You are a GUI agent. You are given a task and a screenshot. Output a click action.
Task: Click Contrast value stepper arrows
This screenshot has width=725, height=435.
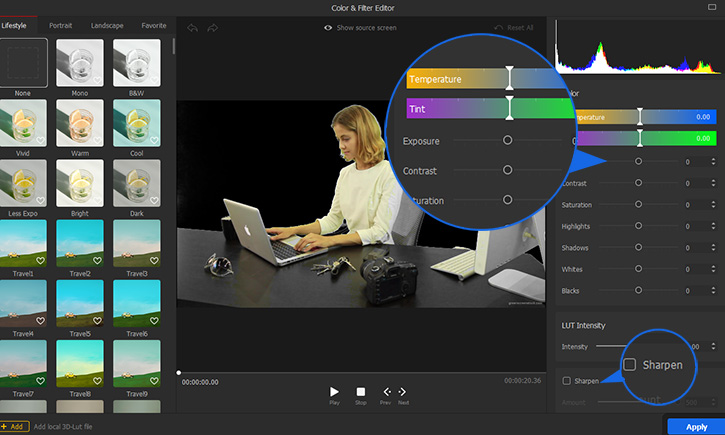713,183
